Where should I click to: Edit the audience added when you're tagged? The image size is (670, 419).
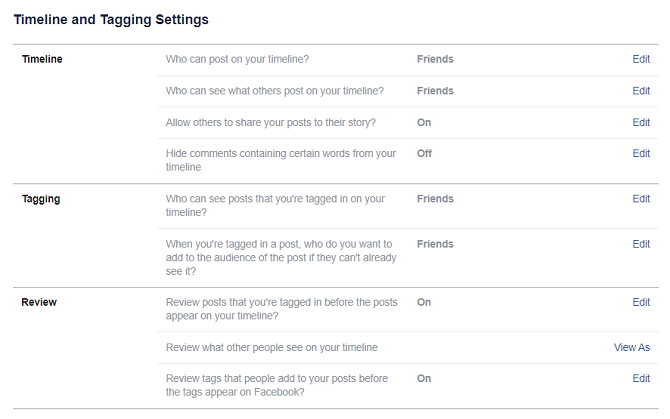[641, 244]
